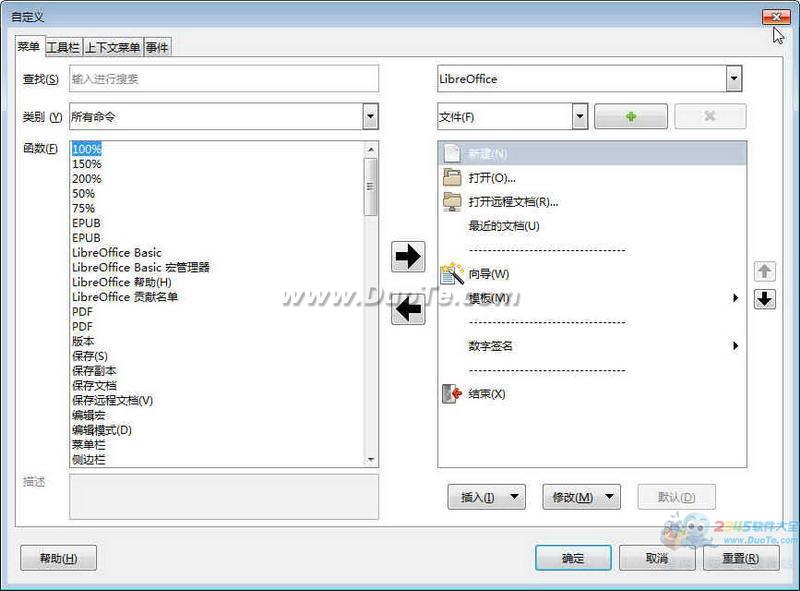Click the 重置(R) button

click(x=741, y=558)
